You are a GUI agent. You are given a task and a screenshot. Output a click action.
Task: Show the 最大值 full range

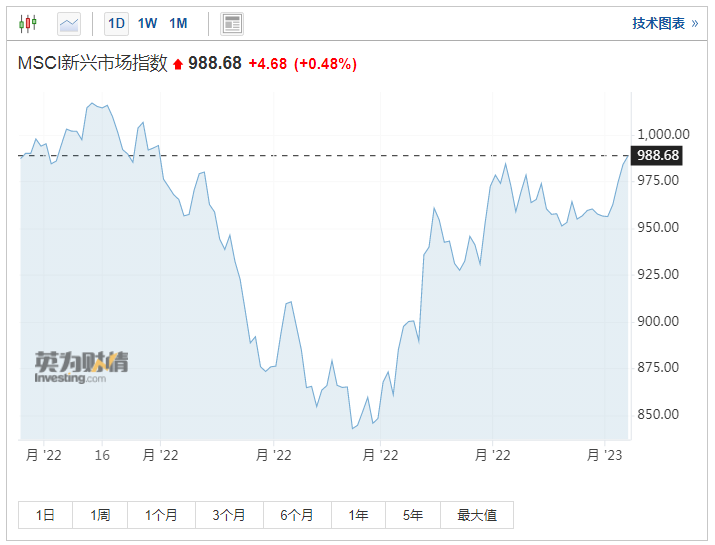(477, 515)
